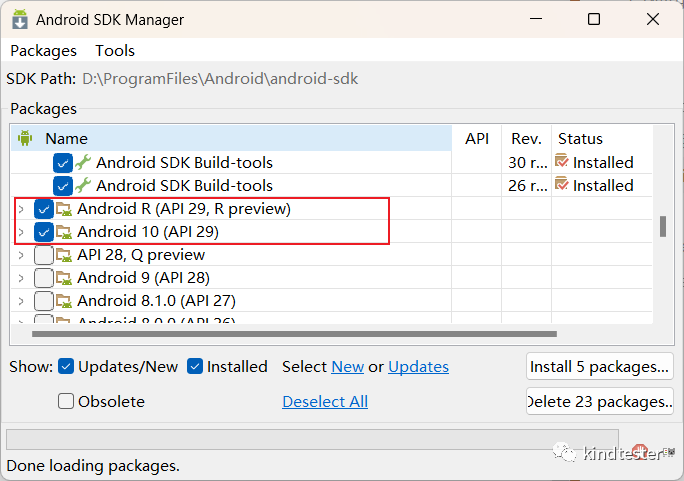Enable the Obsolete checkbox
This screenshot has height=481, width=684.
pos(66,401)
